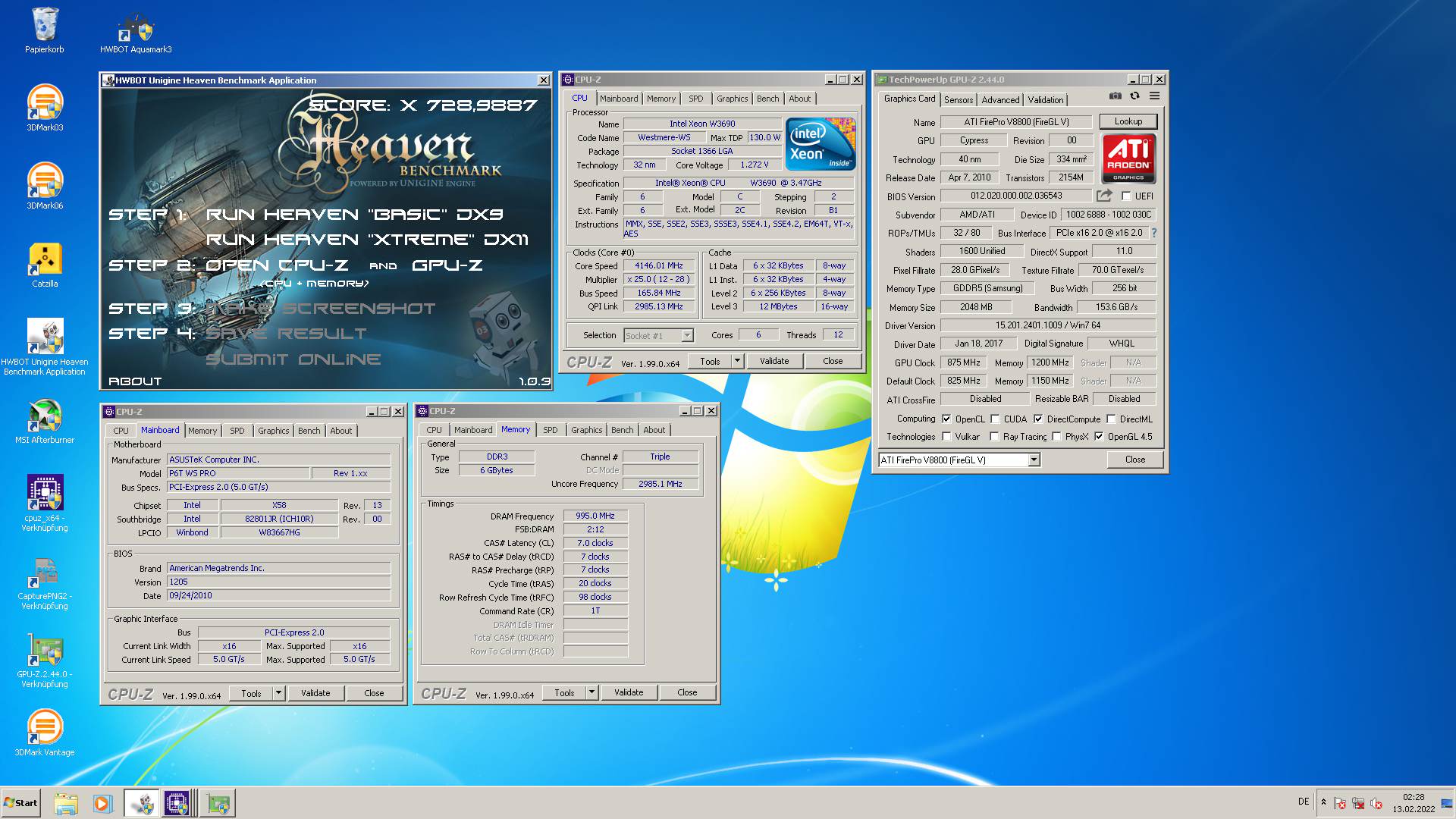1456x819 pixels.
Task: Toggle the DirectCompute checkbox in GPU-Z
Action: (1038, 419)
